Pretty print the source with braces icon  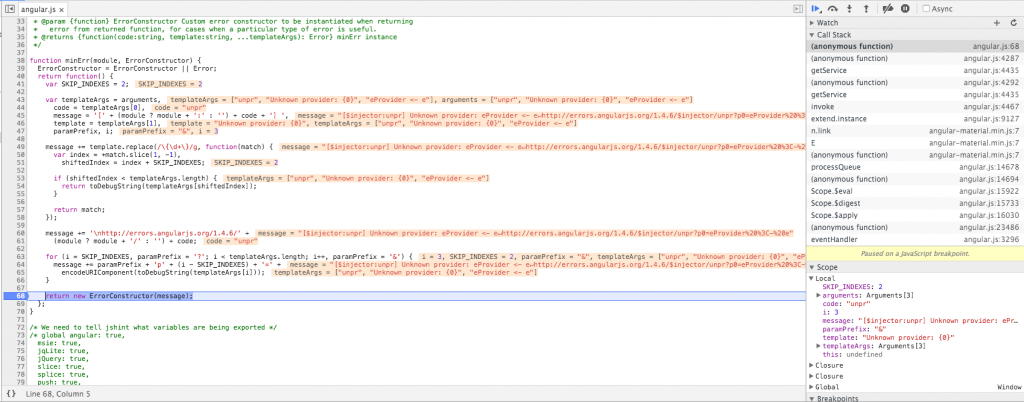(11, 394)
